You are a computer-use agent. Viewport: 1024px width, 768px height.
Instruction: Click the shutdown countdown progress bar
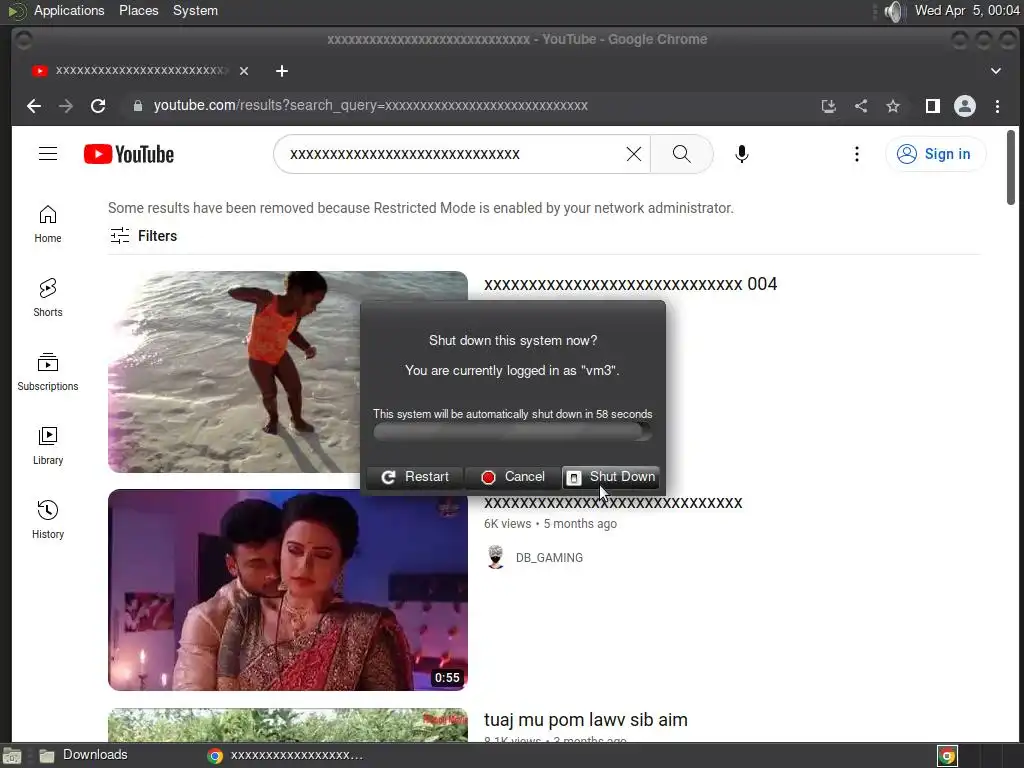(x=513, y=432)
